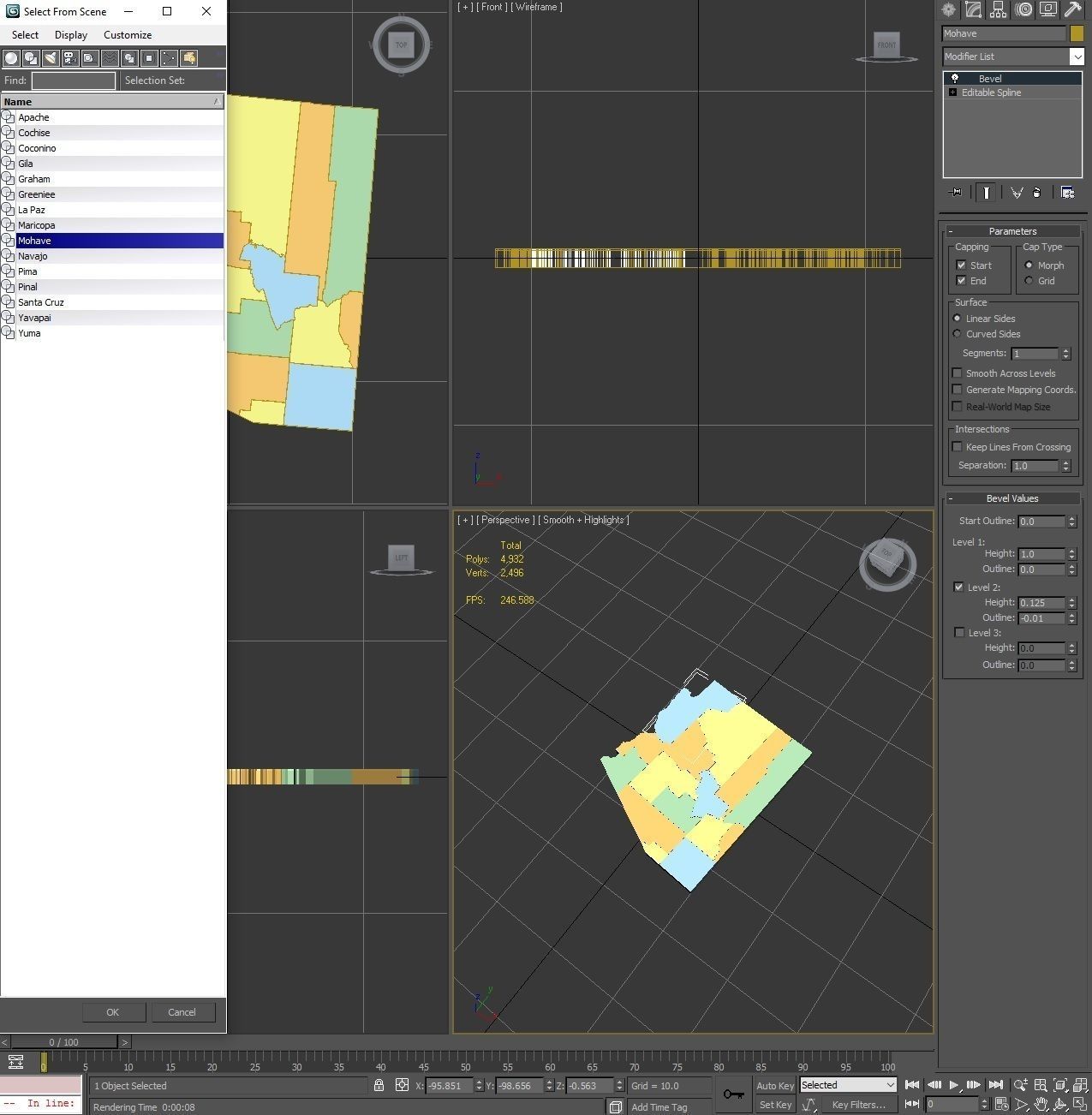The image size is (1092, 1115).
Task: Toggle Display Shapes filter icon
Action: coord(31,58)
